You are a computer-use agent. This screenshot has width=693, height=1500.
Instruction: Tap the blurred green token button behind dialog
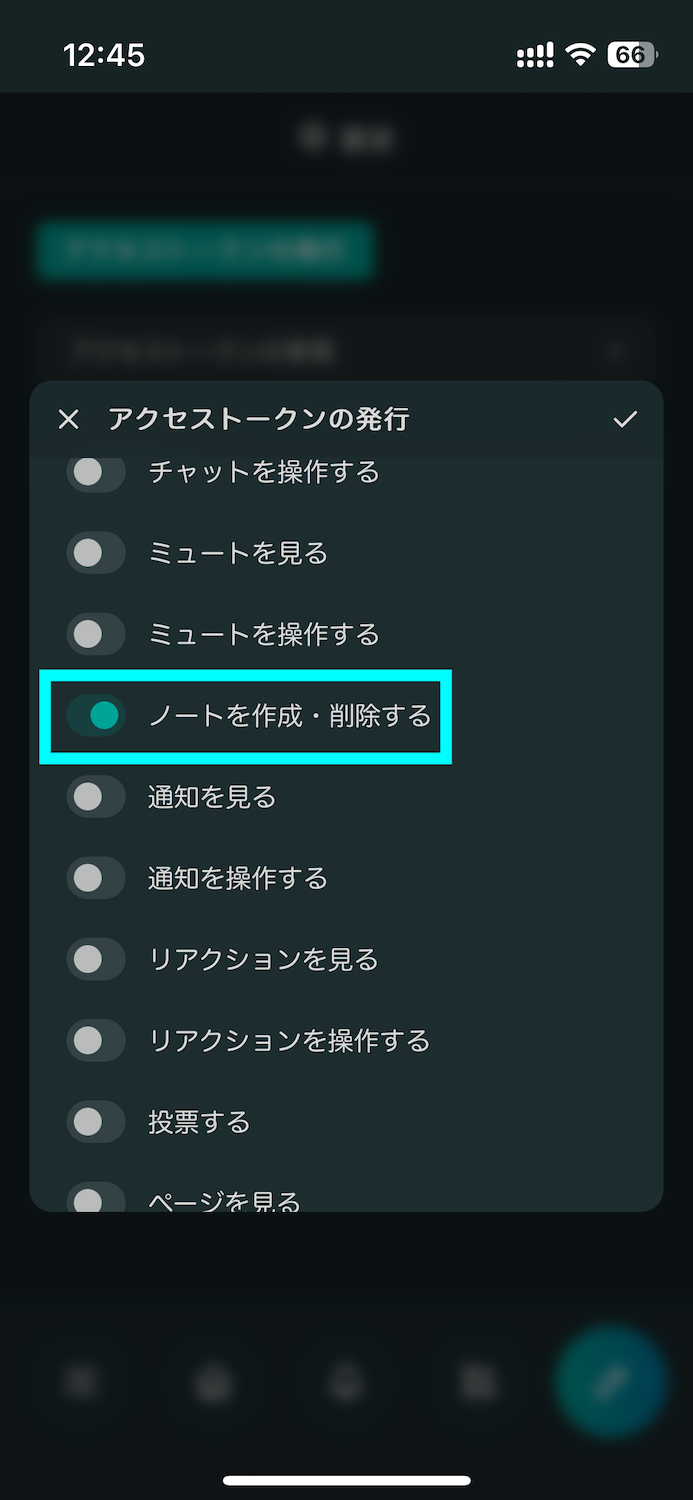205,250
